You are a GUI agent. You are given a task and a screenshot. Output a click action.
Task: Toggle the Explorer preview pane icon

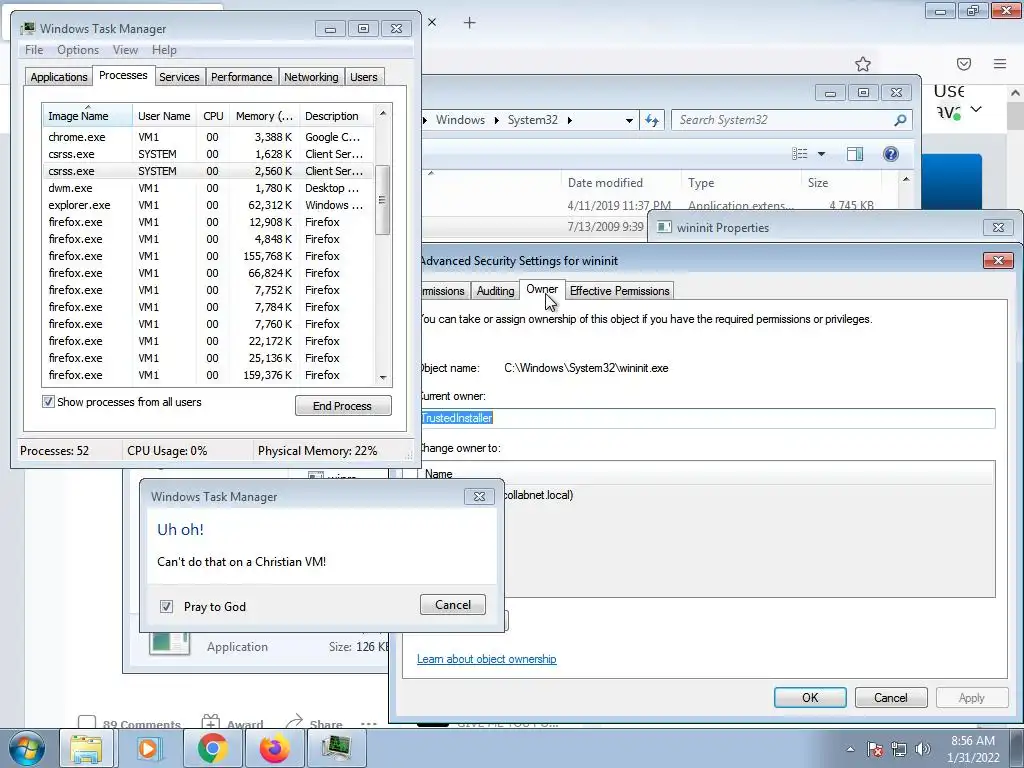coord(854,154)
